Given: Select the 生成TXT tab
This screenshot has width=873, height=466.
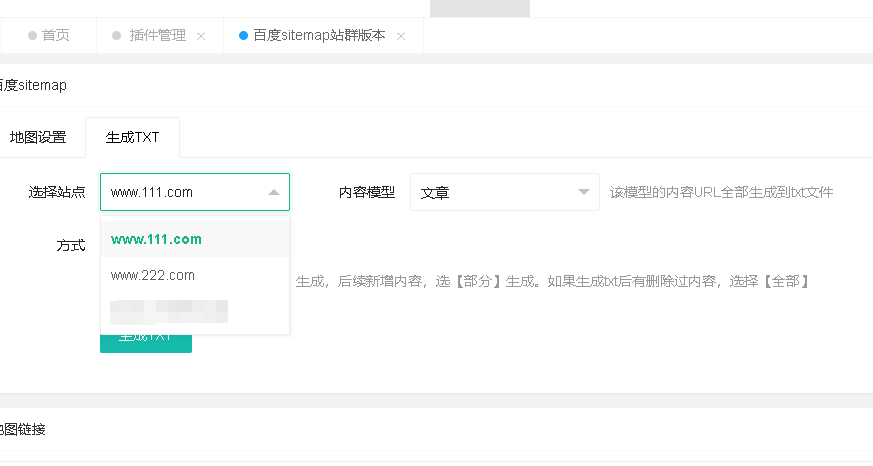Looking at the screenshot, I should [x=133, y=138].
